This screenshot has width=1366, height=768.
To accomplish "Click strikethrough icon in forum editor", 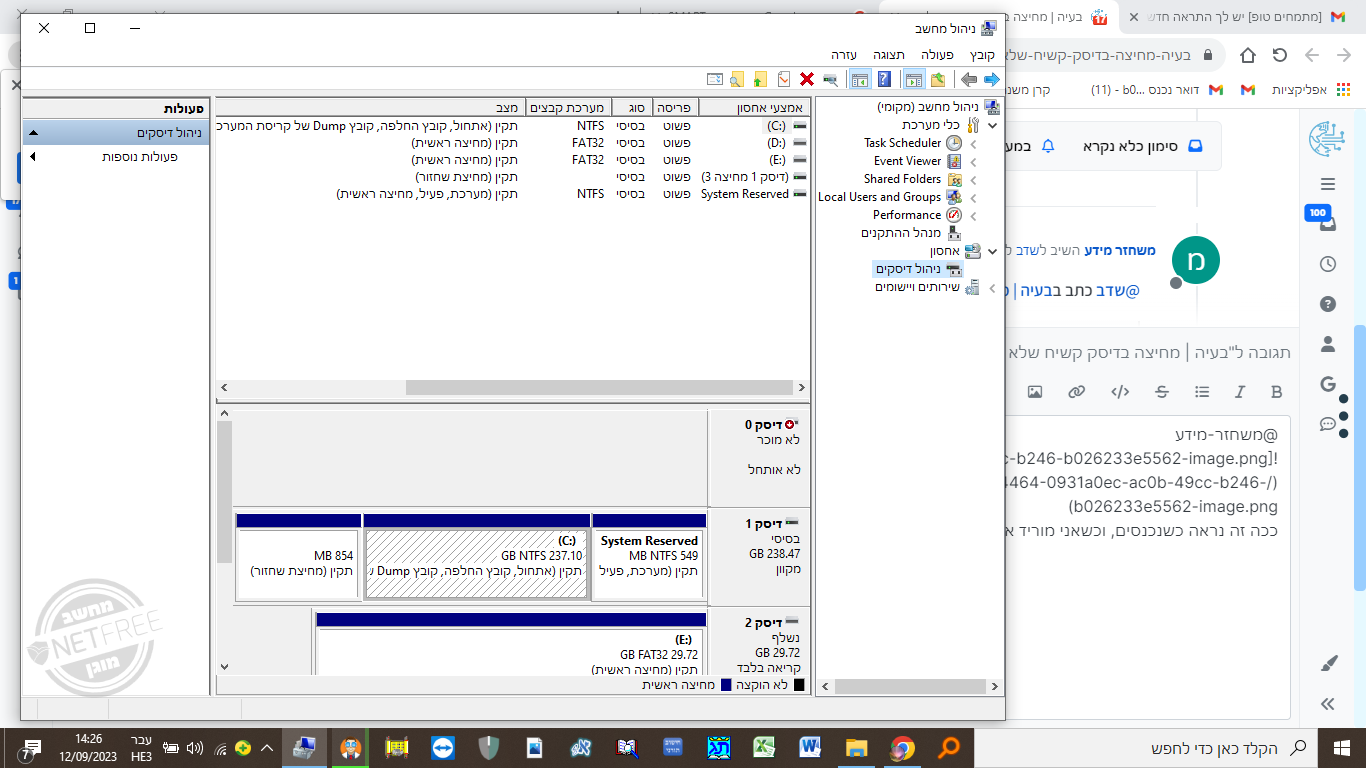I will pos(1161,392).
